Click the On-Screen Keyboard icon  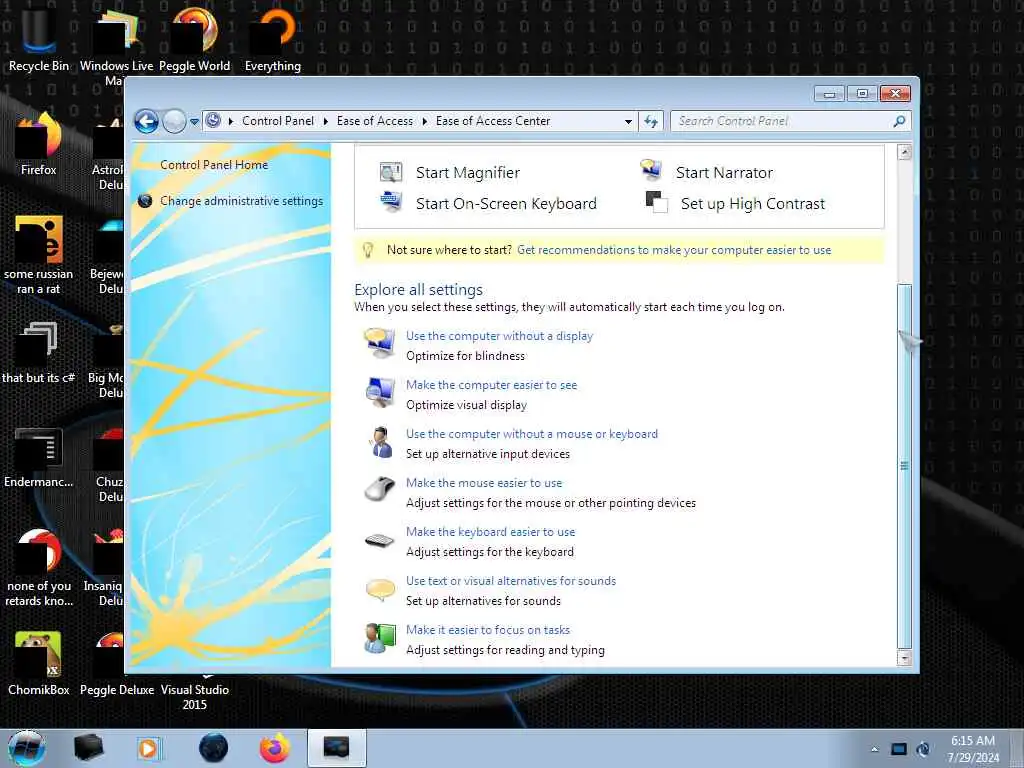[391, 201]
